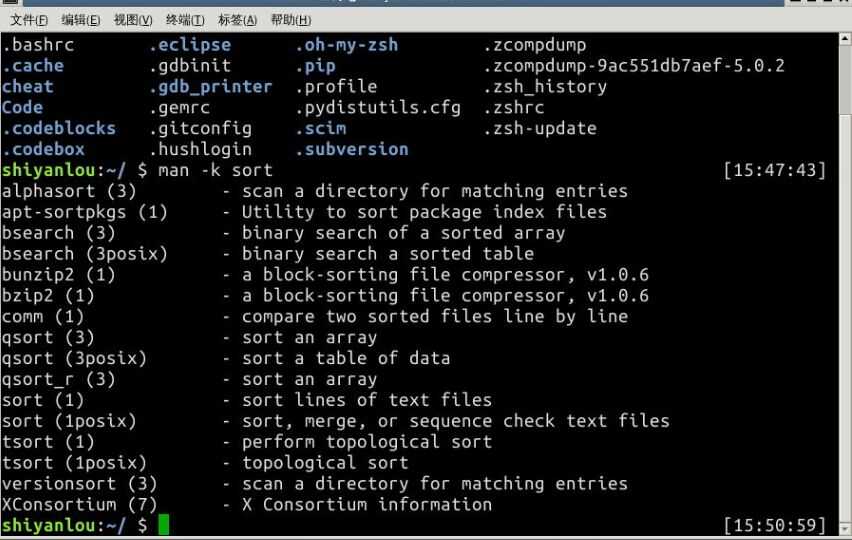Image resolution: width=852 pixels, height=540 pixels.
Task: Click the 'versionsort (3)' entry
Action: (79, 484)
